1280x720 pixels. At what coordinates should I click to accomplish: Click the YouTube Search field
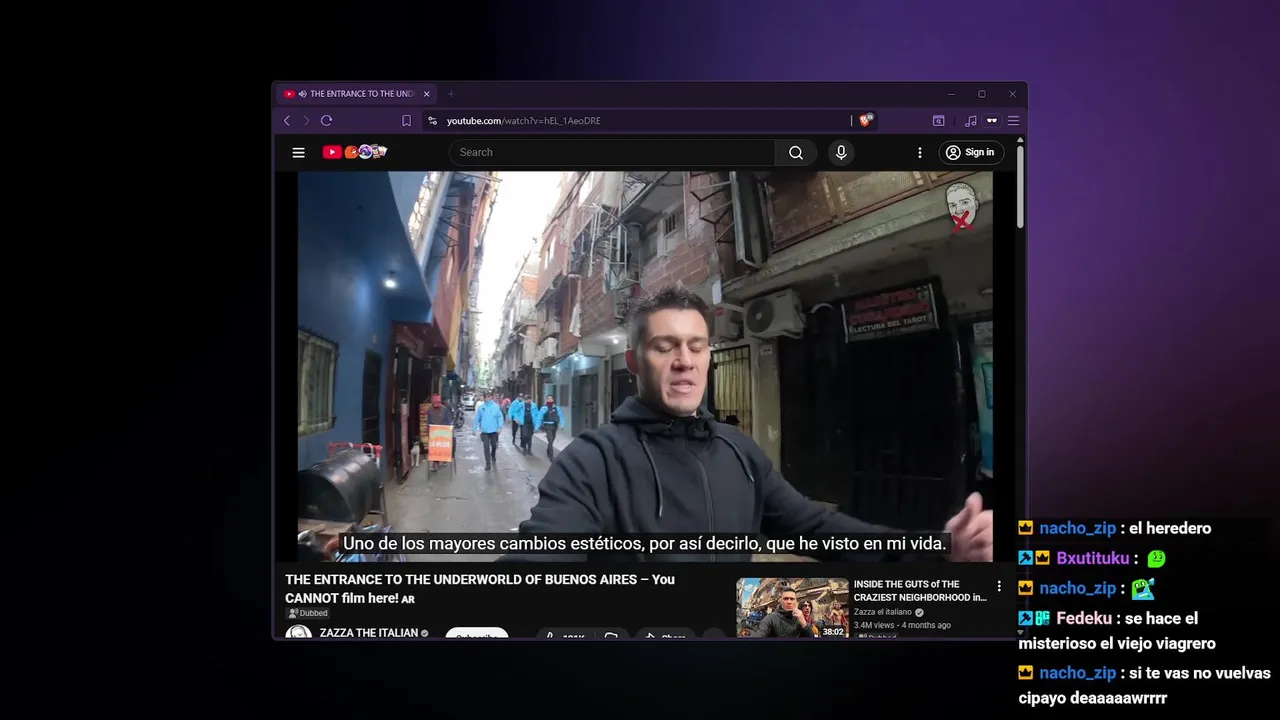coord(612,152)
